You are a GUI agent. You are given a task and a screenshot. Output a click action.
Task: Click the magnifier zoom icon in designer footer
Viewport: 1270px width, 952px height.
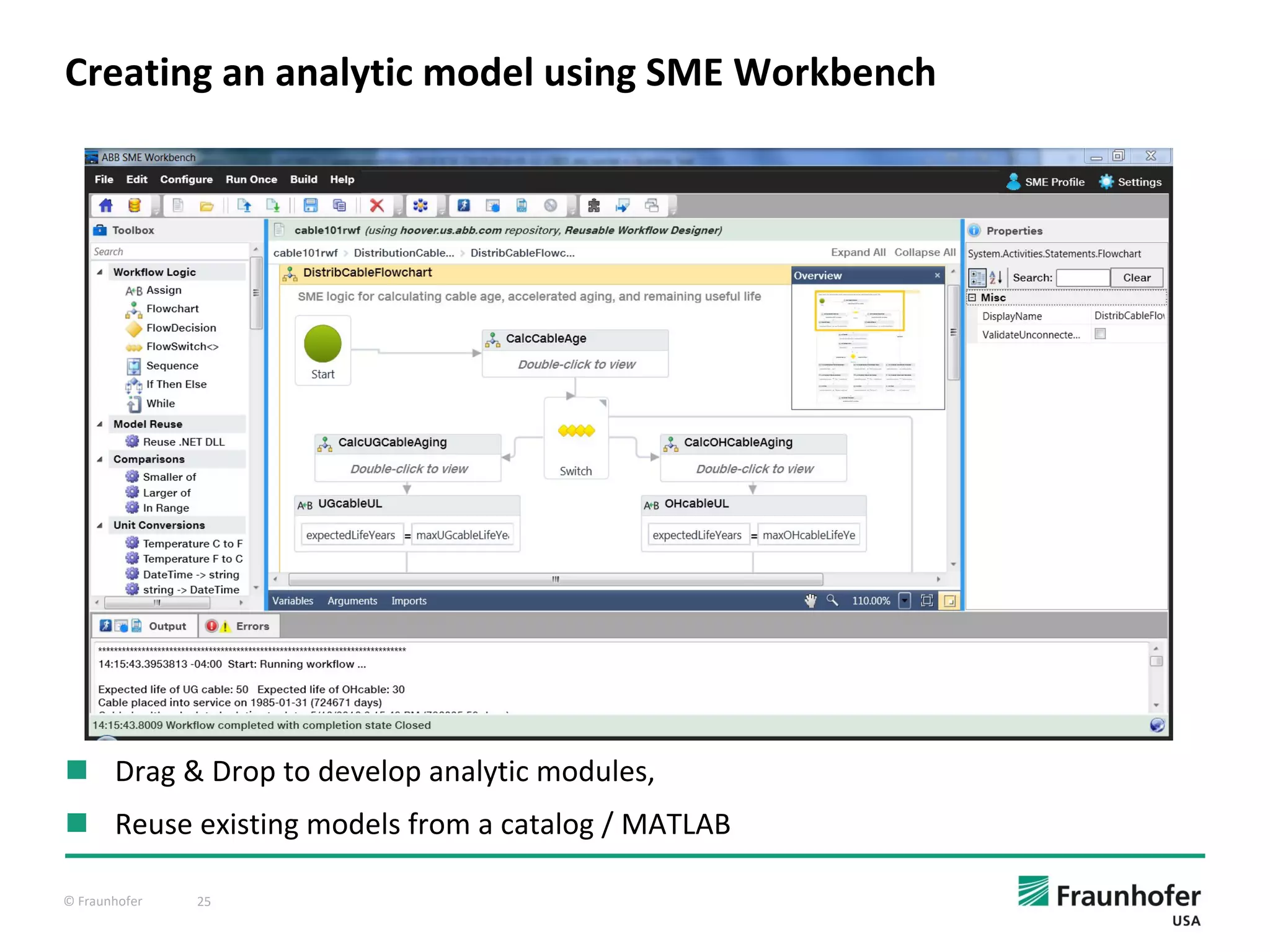pos(832,601)
